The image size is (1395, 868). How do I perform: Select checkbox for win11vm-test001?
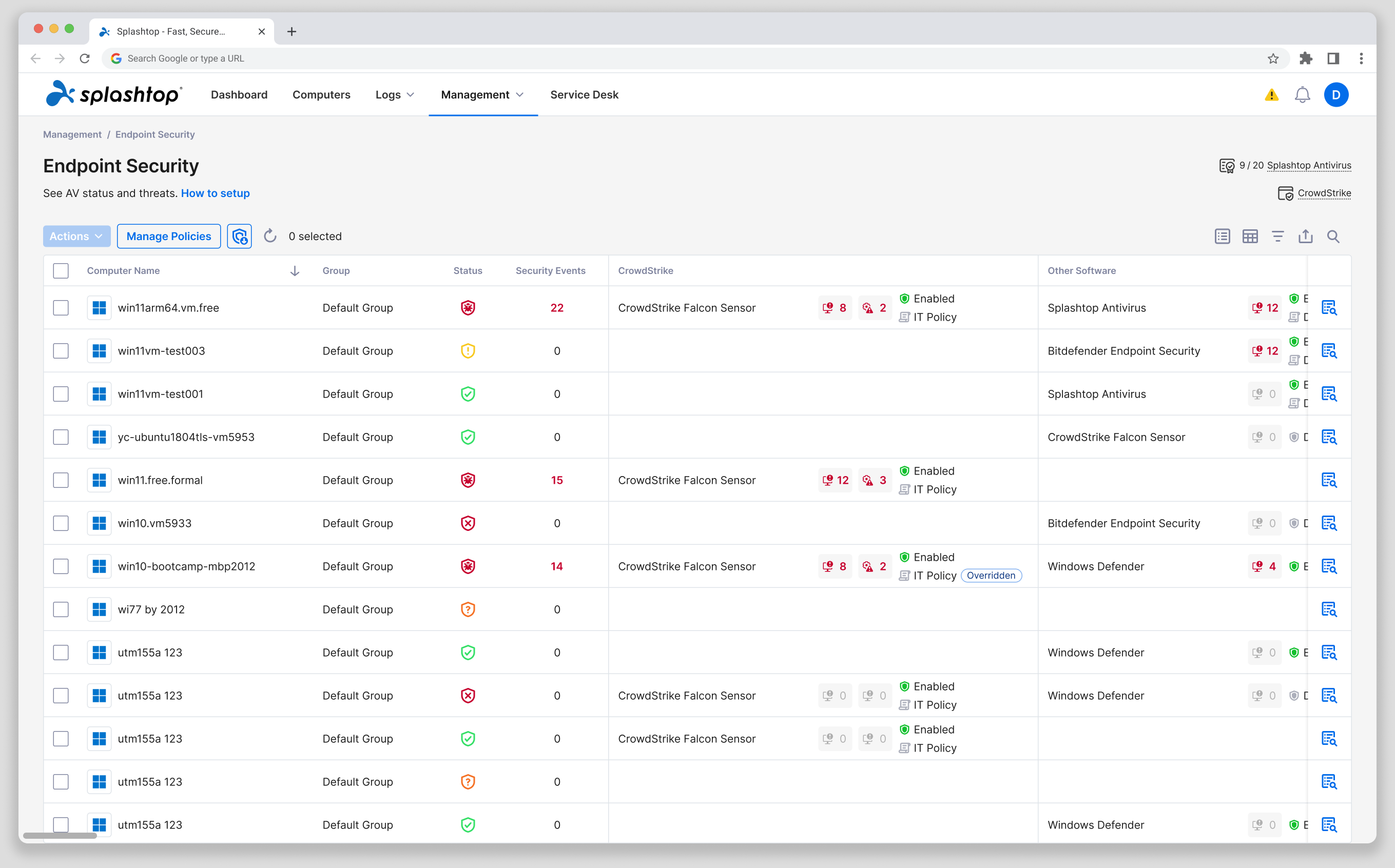pyautogui.click(x=61, y=394)
